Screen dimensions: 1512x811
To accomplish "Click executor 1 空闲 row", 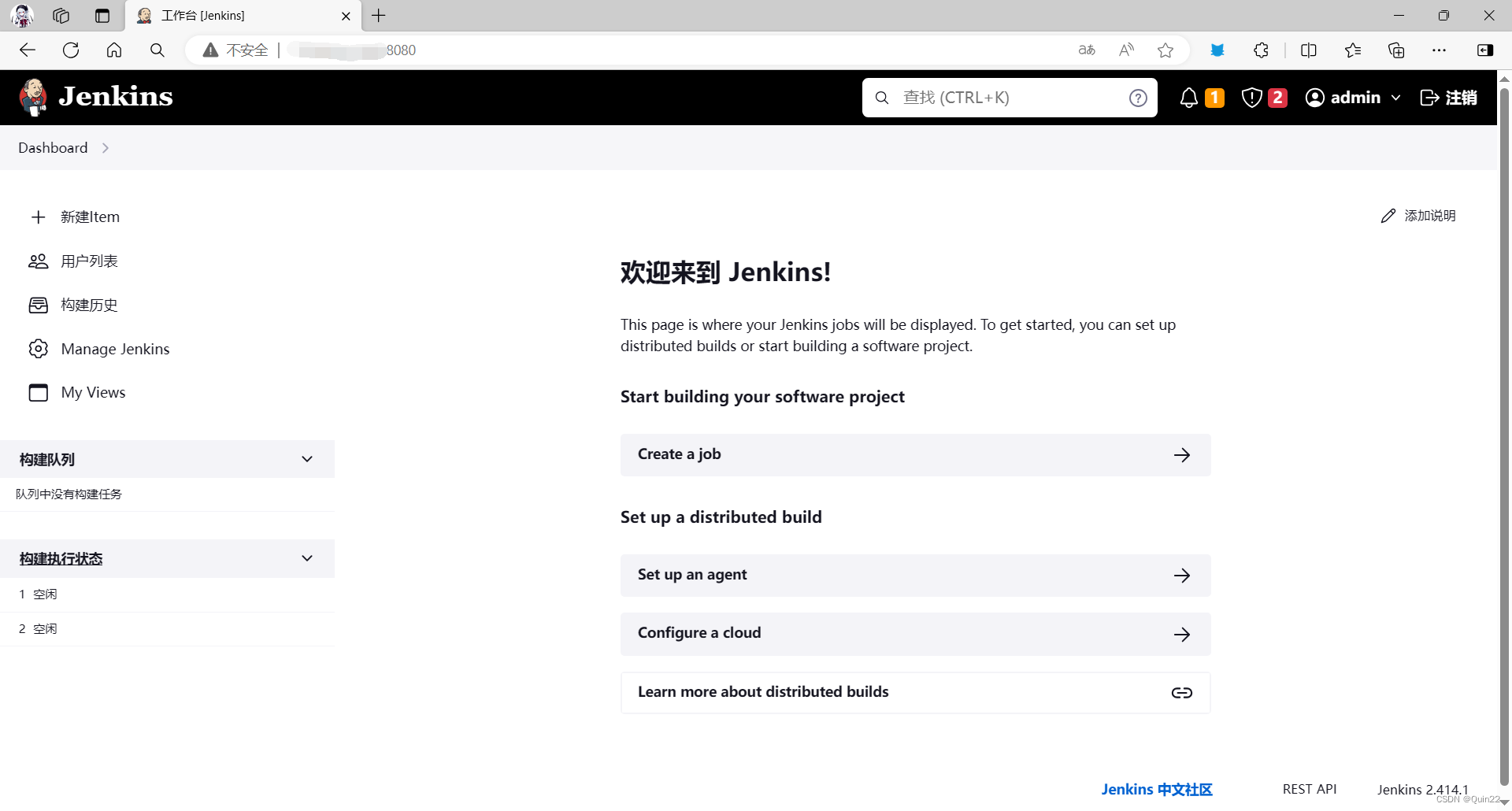I will [167, 594].
